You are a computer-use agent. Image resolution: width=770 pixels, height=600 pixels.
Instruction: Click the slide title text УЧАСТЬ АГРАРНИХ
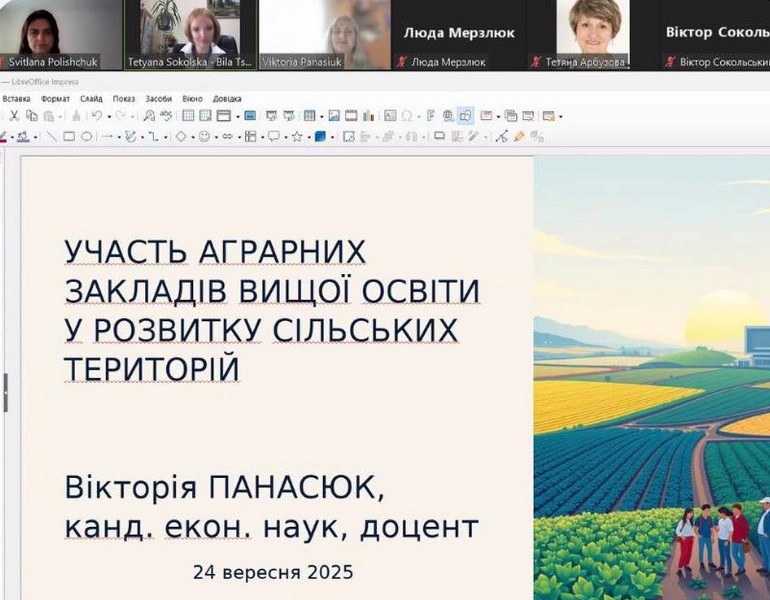215,252
